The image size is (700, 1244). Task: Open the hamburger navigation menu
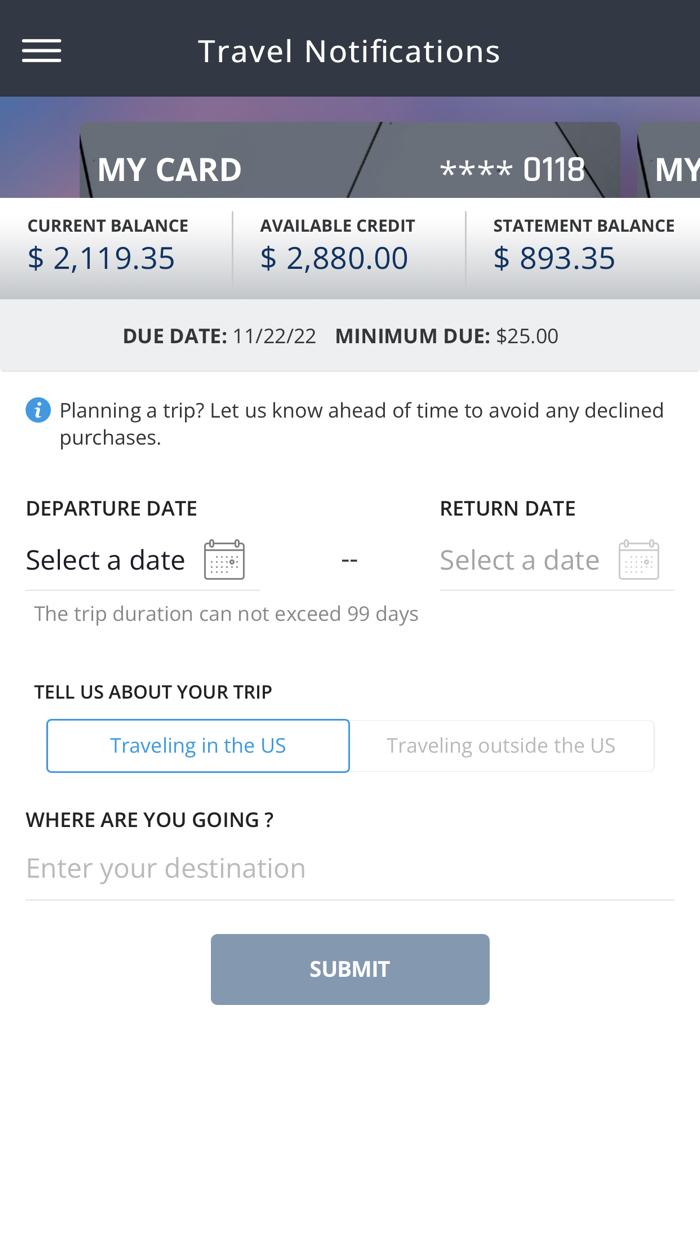tap(41, 49)
